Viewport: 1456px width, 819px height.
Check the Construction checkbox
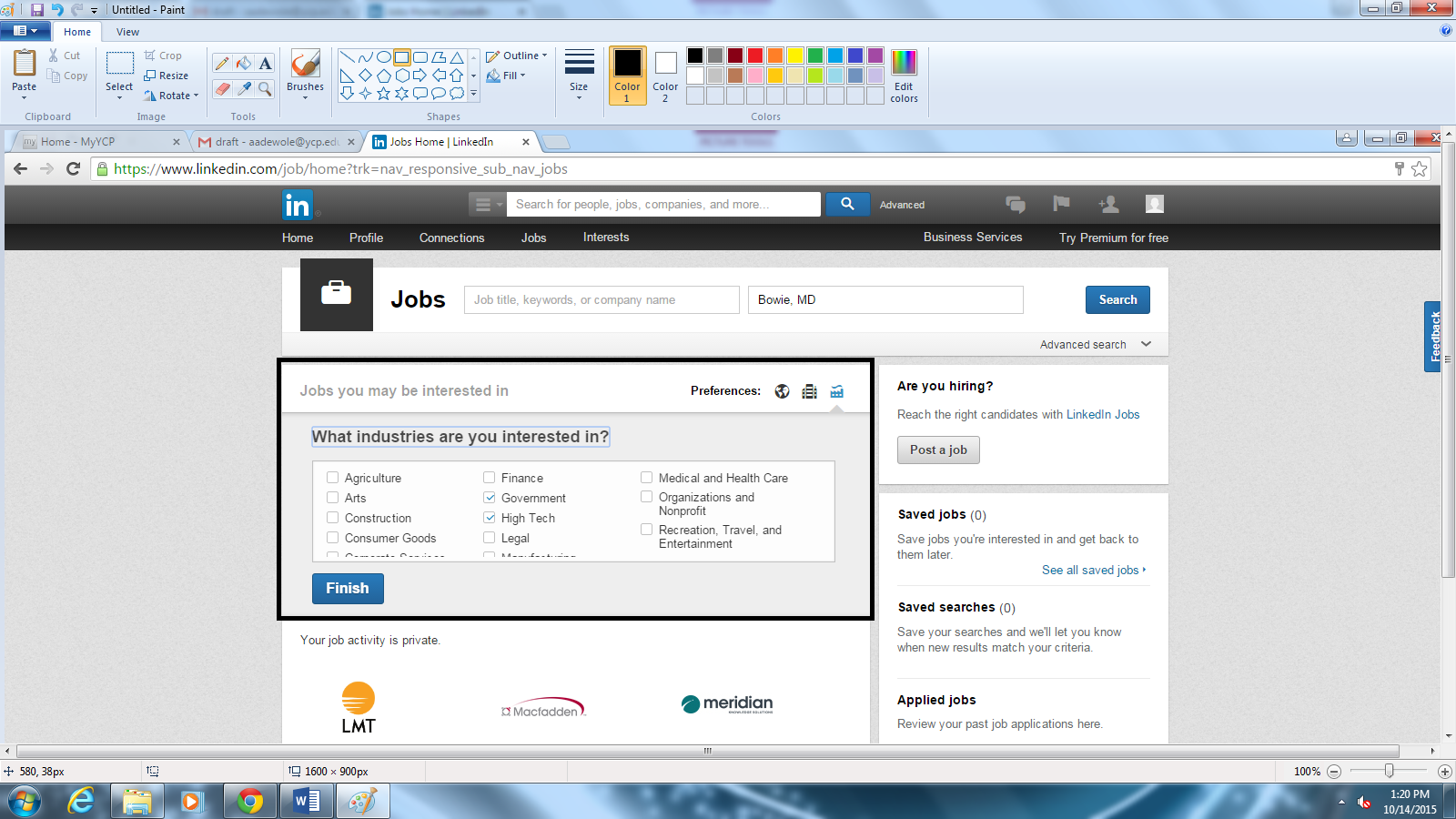[332, 518]
